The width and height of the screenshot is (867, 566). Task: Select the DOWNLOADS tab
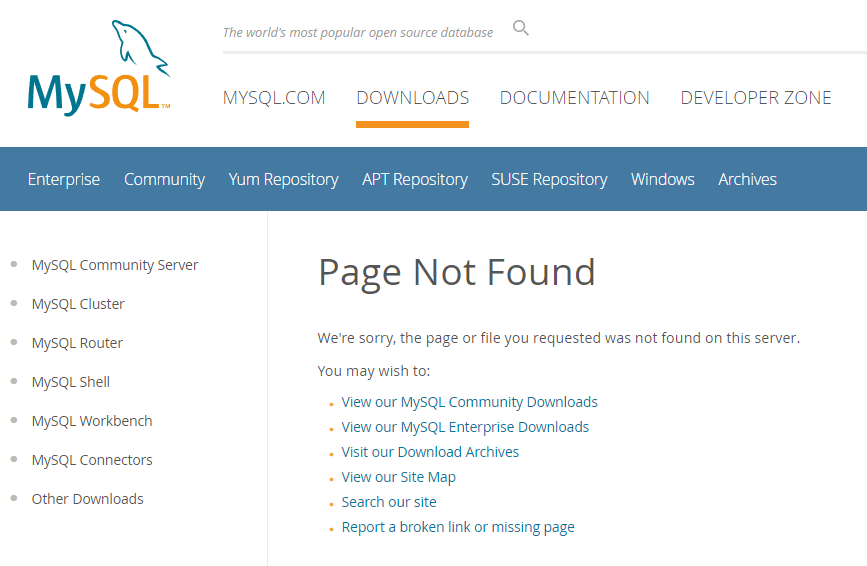click(x=412, y=98)
